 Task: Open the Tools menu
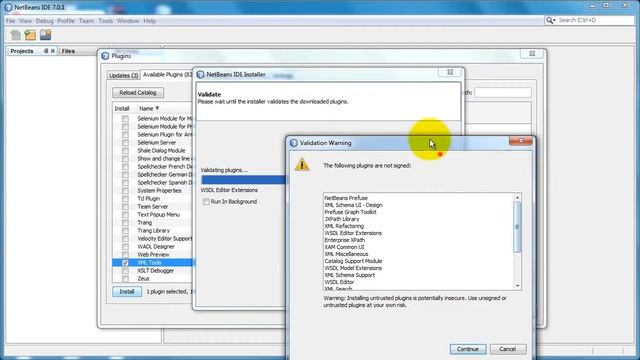[105, 21]
